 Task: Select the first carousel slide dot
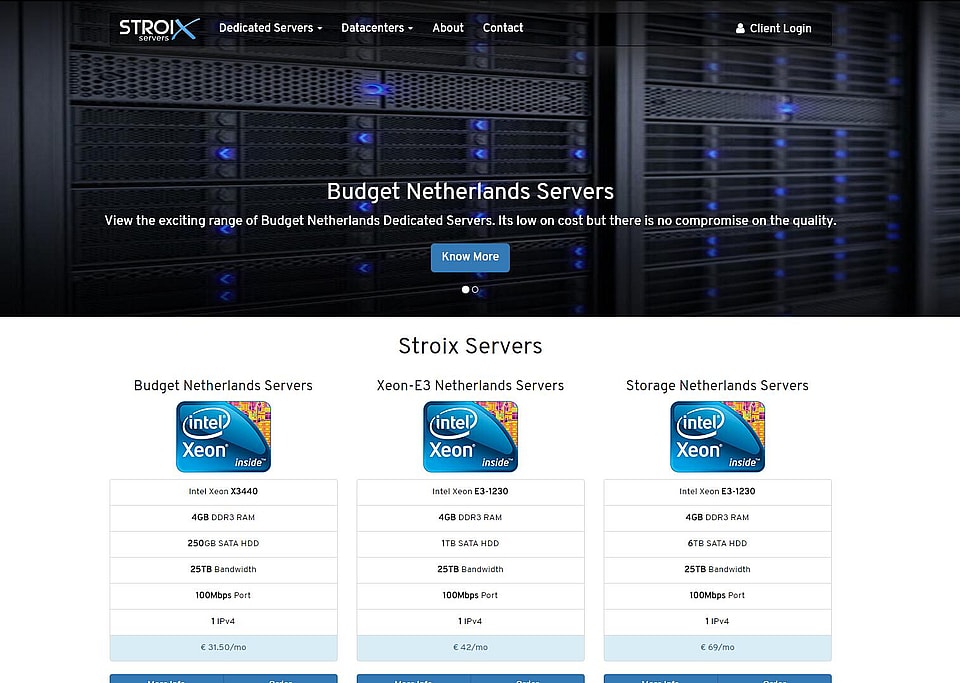click(x=465, y=289)
